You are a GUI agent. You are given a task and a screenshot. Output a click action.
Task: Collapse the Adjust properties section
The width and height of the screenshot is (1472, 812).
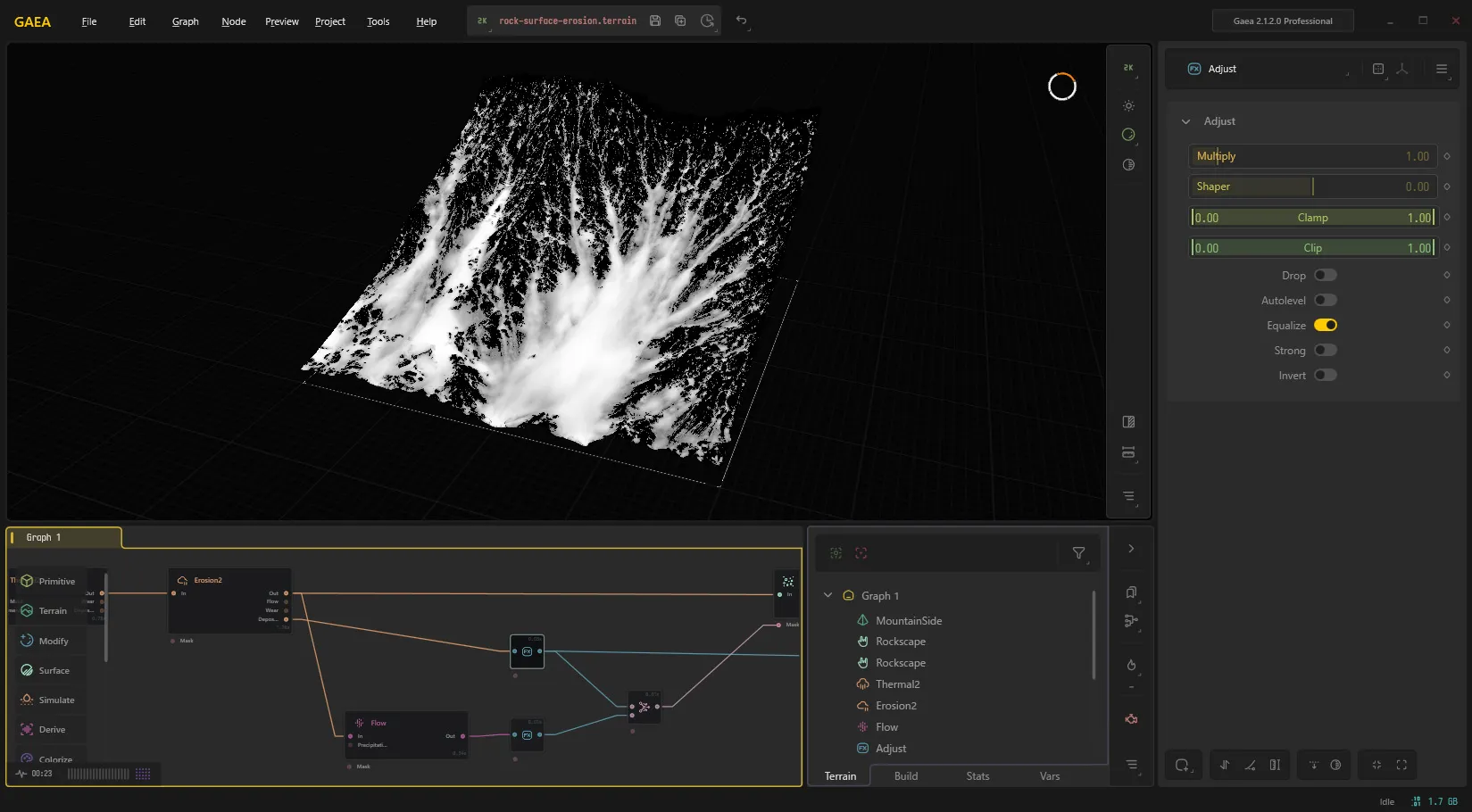point(1185,121)
